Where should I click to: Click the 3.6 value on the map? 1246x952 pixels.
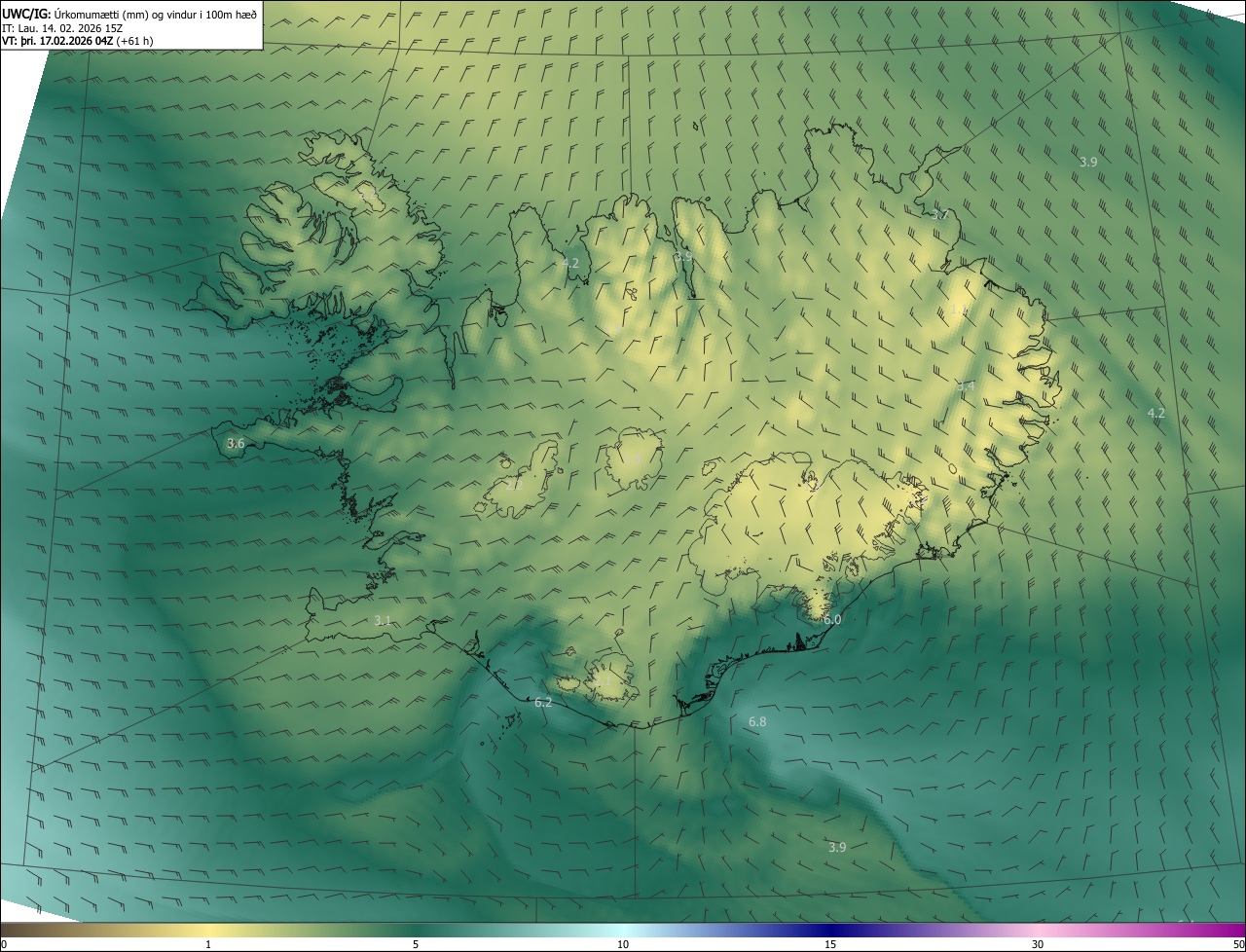236,444
